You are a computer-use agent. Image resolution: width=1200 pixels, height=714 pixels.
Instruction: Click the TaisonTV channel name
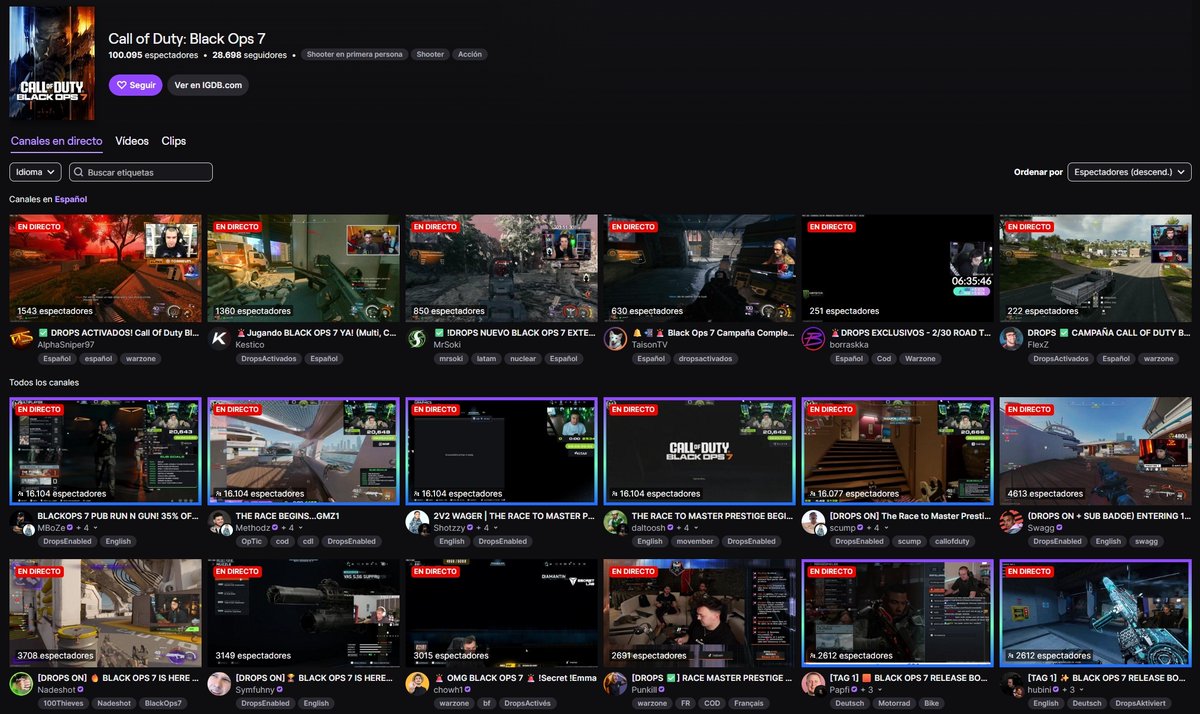coord(651,344)
